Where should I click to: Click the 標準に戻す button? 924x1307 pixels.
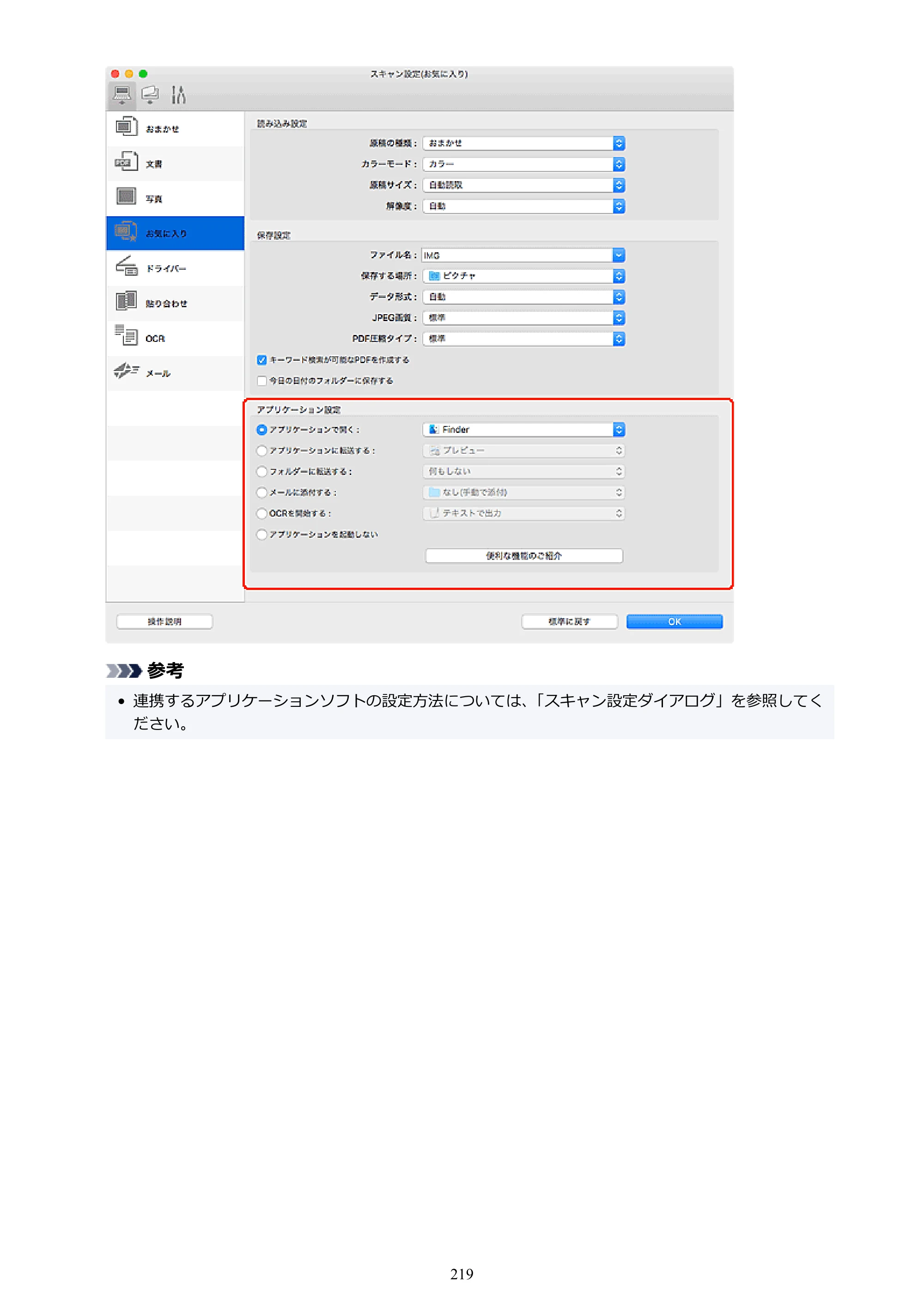pos(569,622)
